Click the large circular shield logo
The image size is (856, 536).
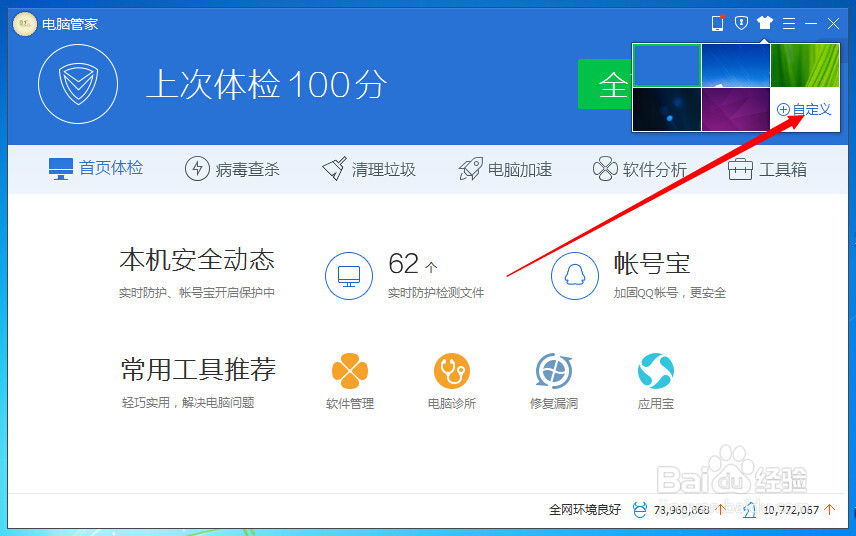click(x=78, y=85)
